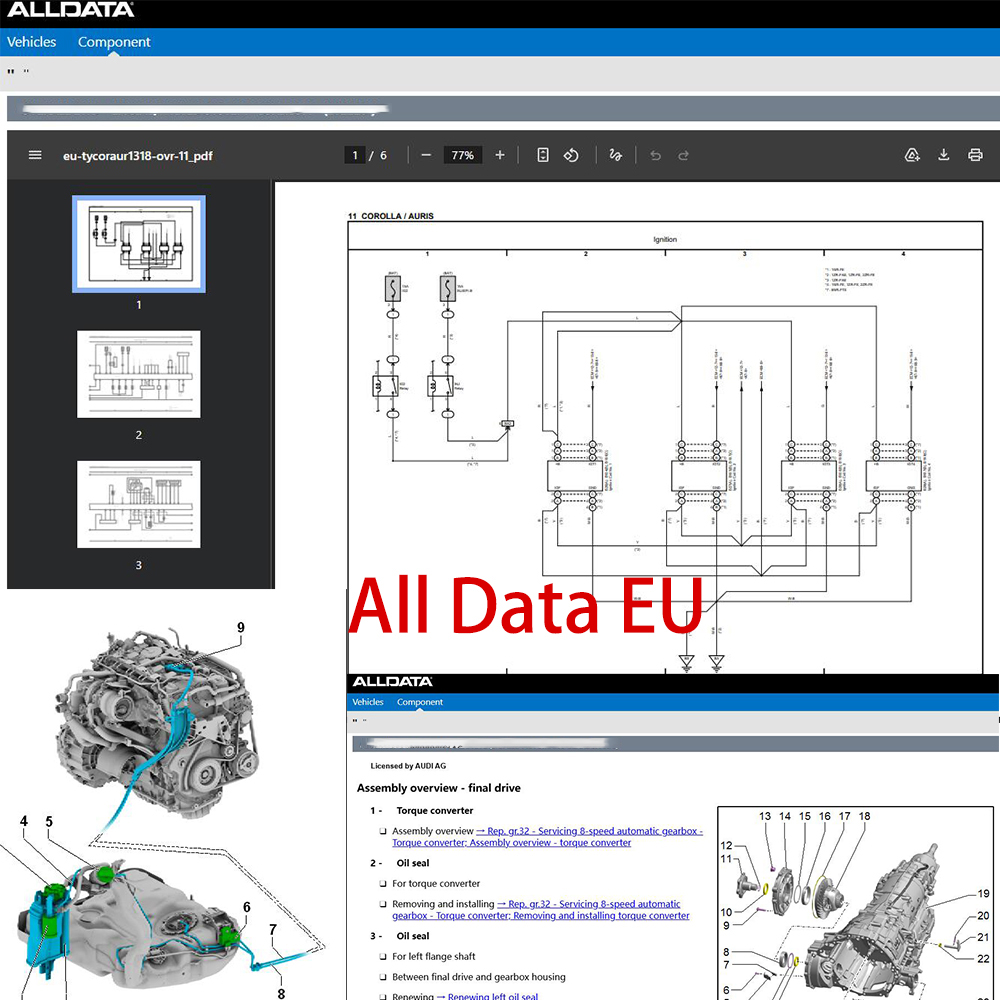This screenshot has width=1000, height=1000.
Task: Select page 1 thumbnail
Action: [139, 244]
